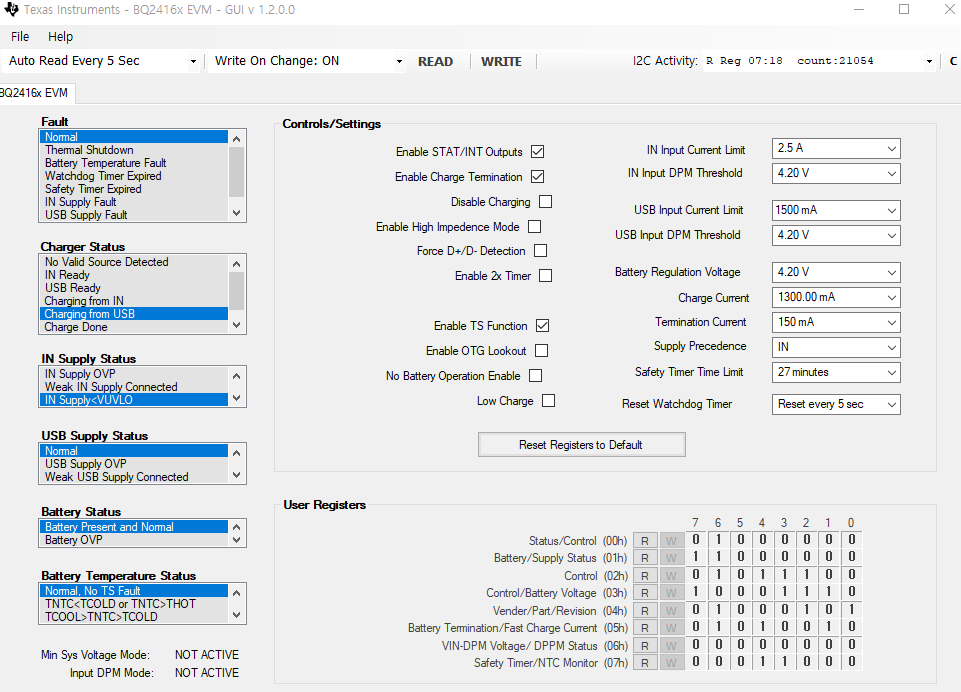Select Charging from USB in Charger Status
Image resolution: width=961 pixels, height=692 pixels.
[134, 314]
